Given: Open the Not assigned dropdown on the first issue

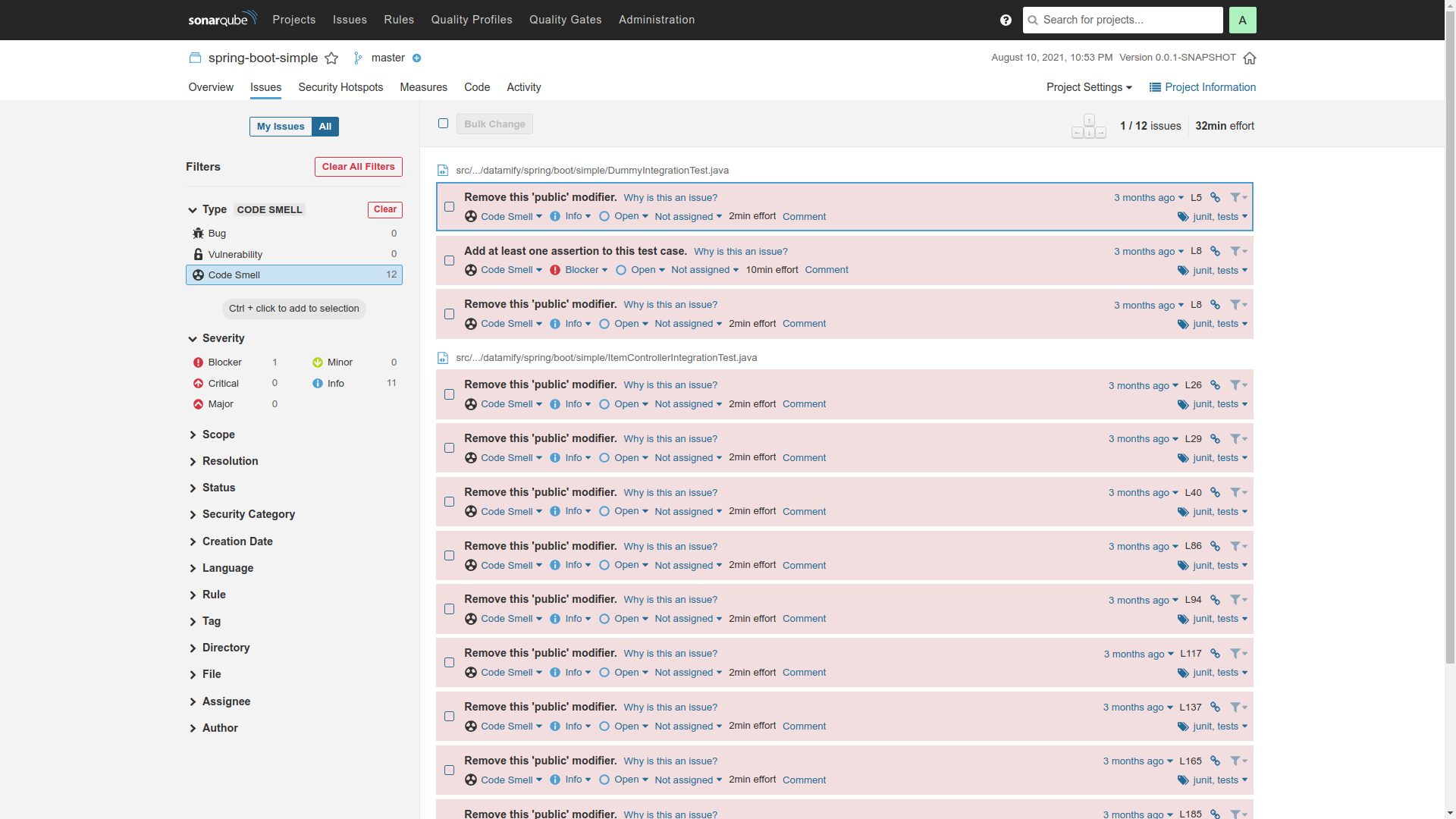Looking at the screenshot, I should point(687,216).
